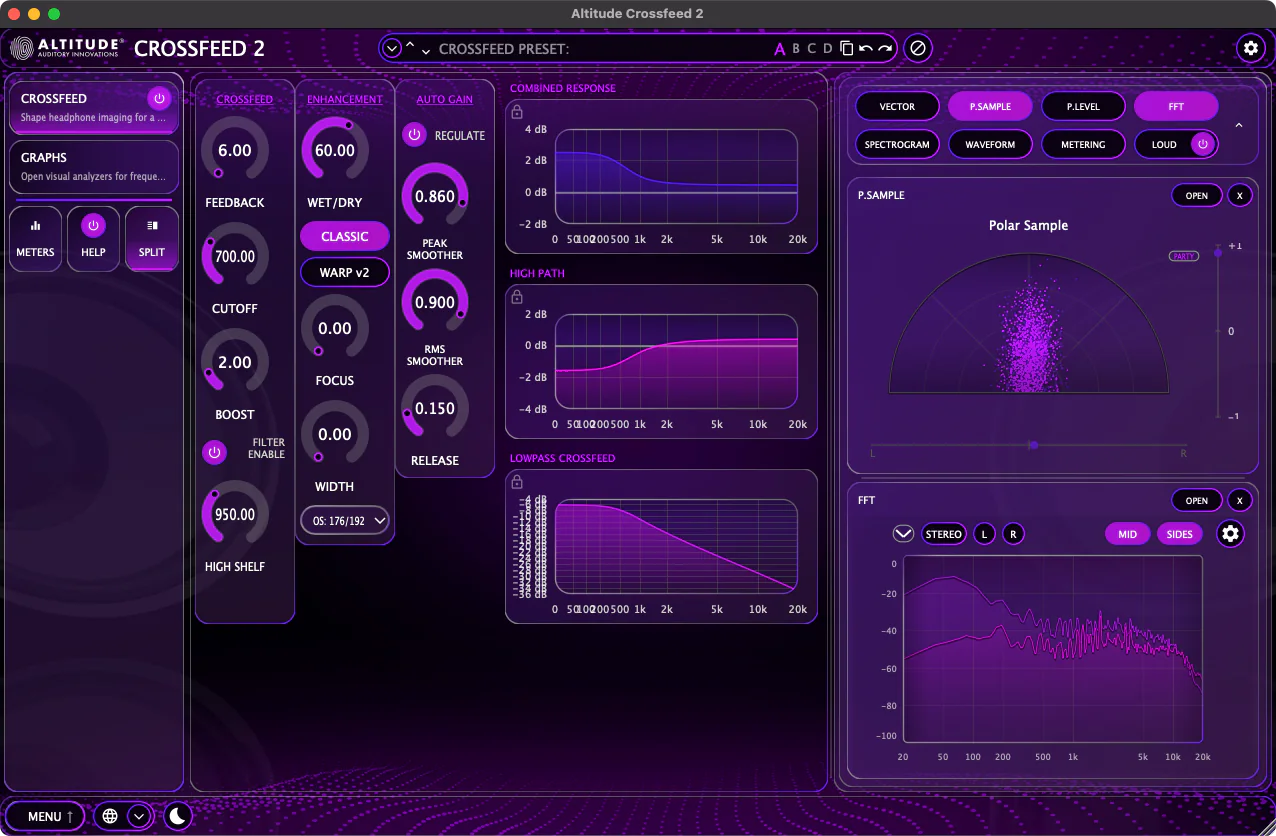This screenshot has height=836, width=1276.
Task: Select the FFT analyzer tab
Action: point(1176,106)
